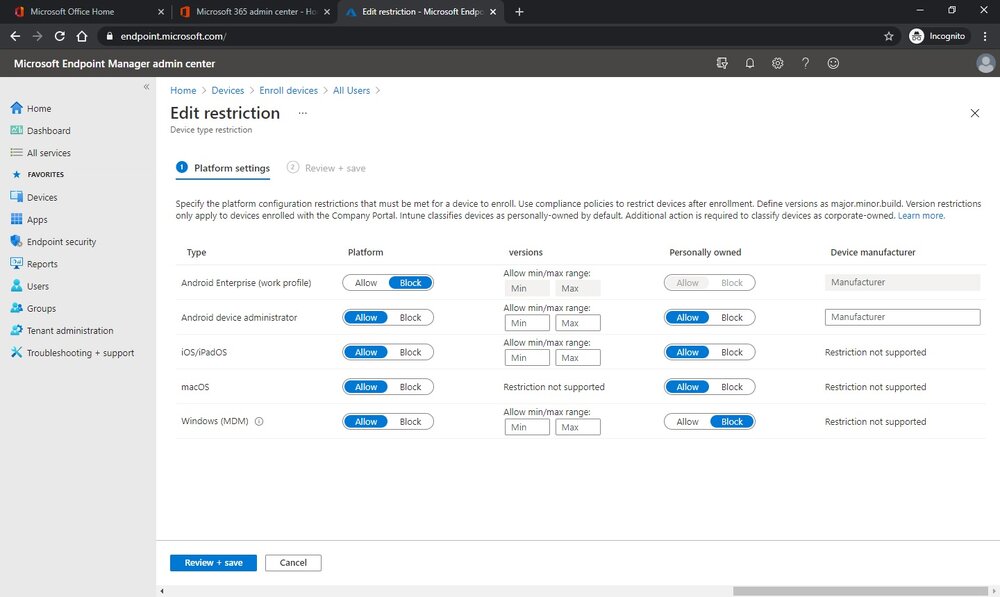Screen dimensions: 1000x597
Task: Open the Learn more link
Action: coord(921,216)
